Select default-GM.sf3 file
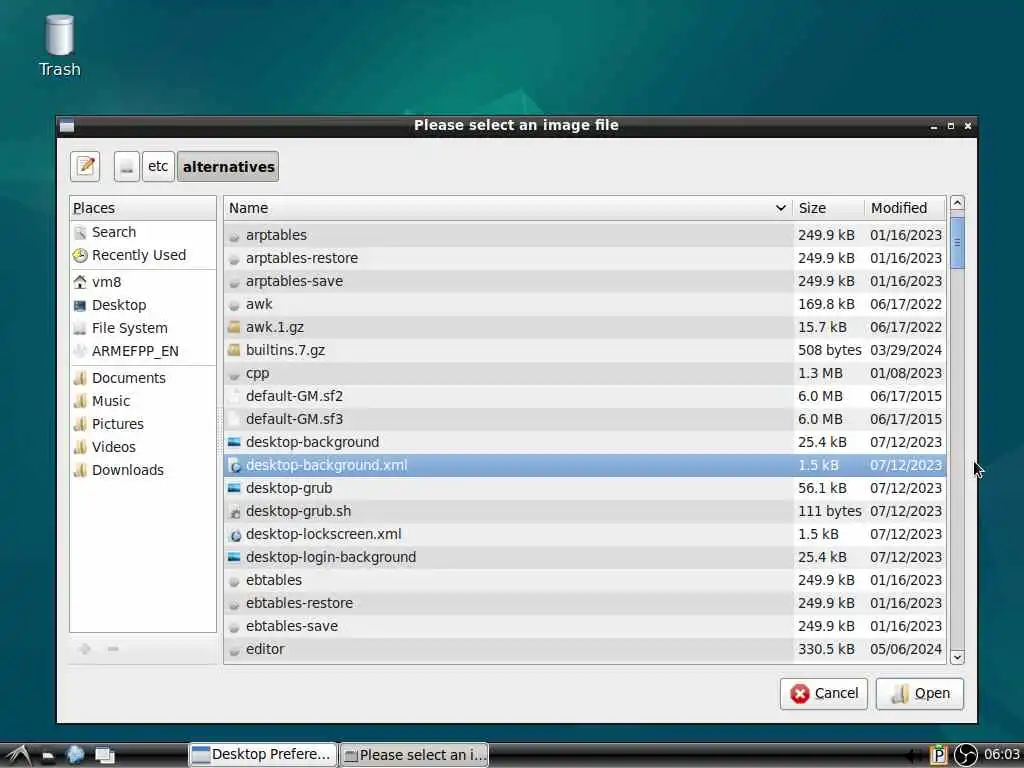Viewport: 1024px width, 768px height. pyautogui.click(x=584, y=419)
